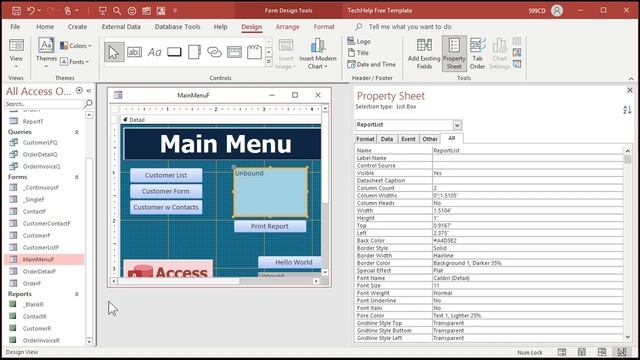Pick the Label control
This screenshot has height=360, width=640.
pos(154,52)
